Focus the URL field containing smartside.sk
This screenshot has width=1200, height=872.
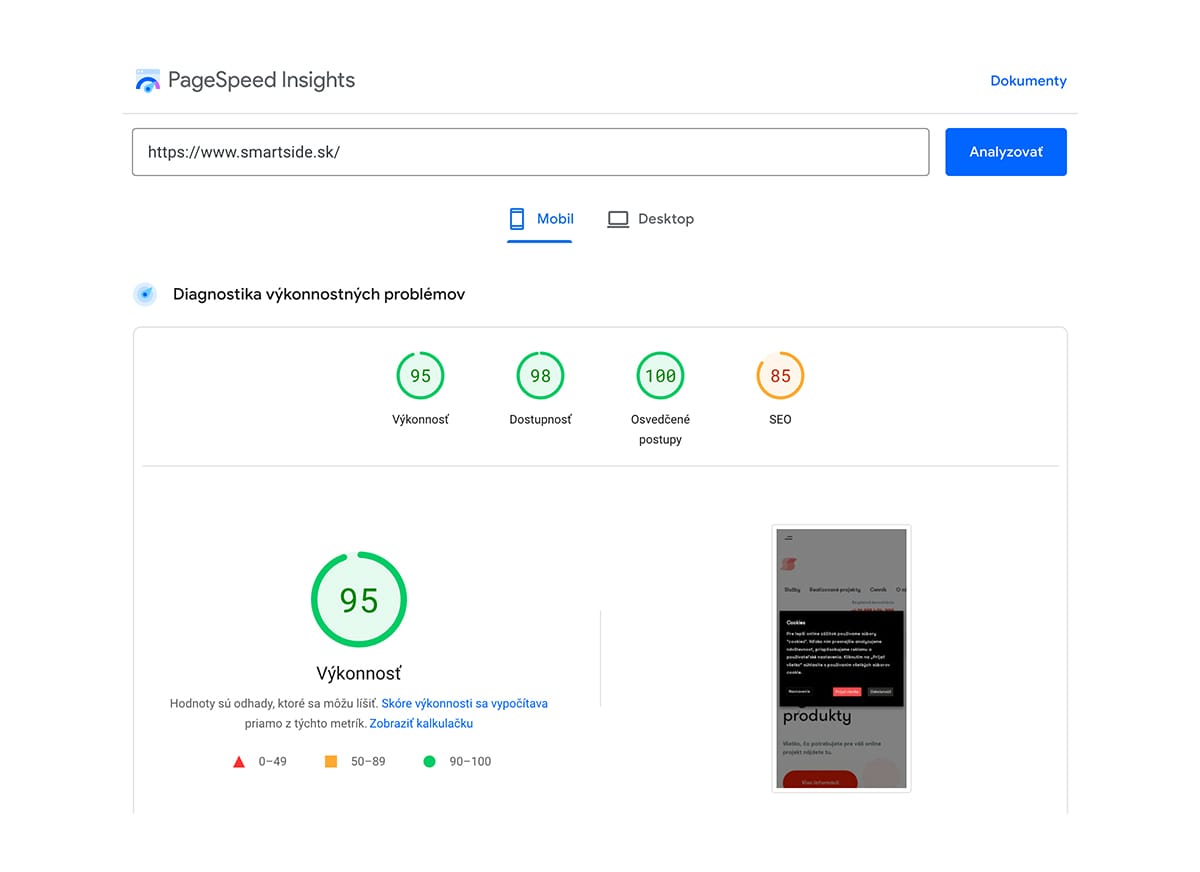530,152
